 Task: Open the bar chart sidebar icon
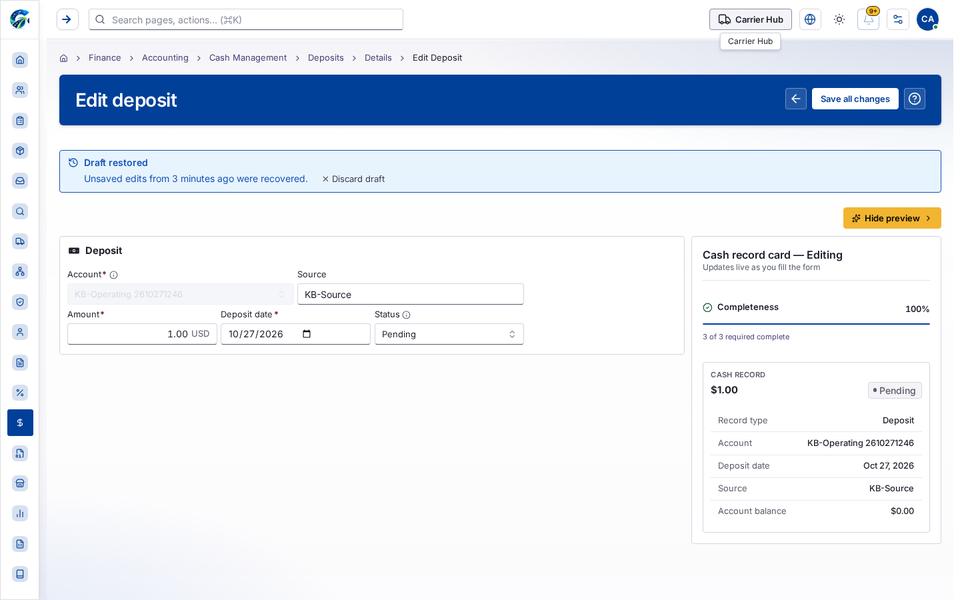(x=20, y=513)
